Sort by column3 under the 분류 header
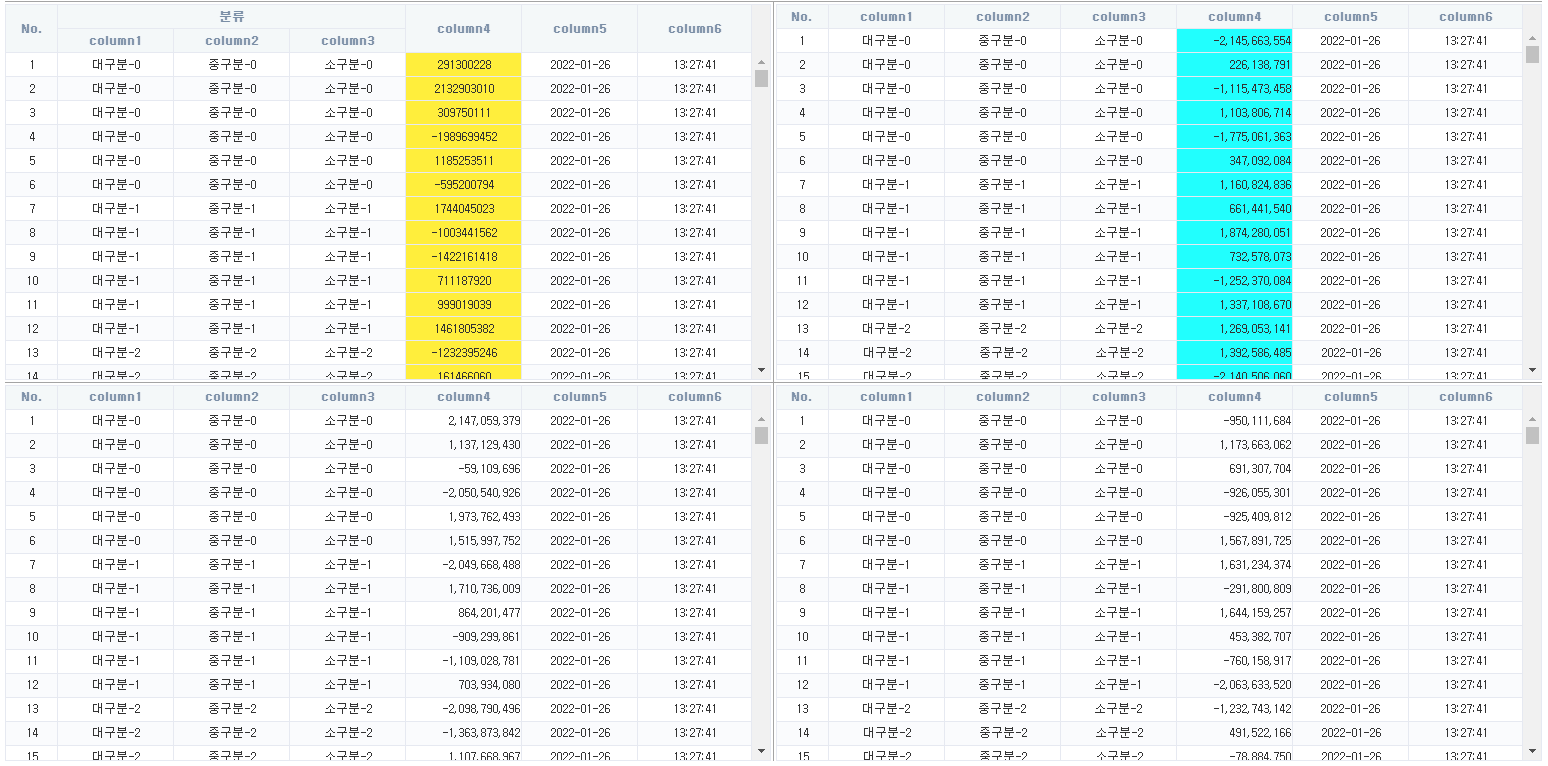Viewport: 1548px width, 766px height. point(348,41)
